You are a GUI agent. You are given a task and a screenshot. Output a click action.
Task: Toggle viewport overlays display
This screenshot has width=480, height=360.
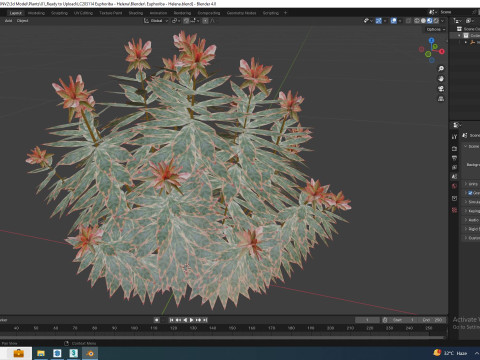(x=394, y=21)
